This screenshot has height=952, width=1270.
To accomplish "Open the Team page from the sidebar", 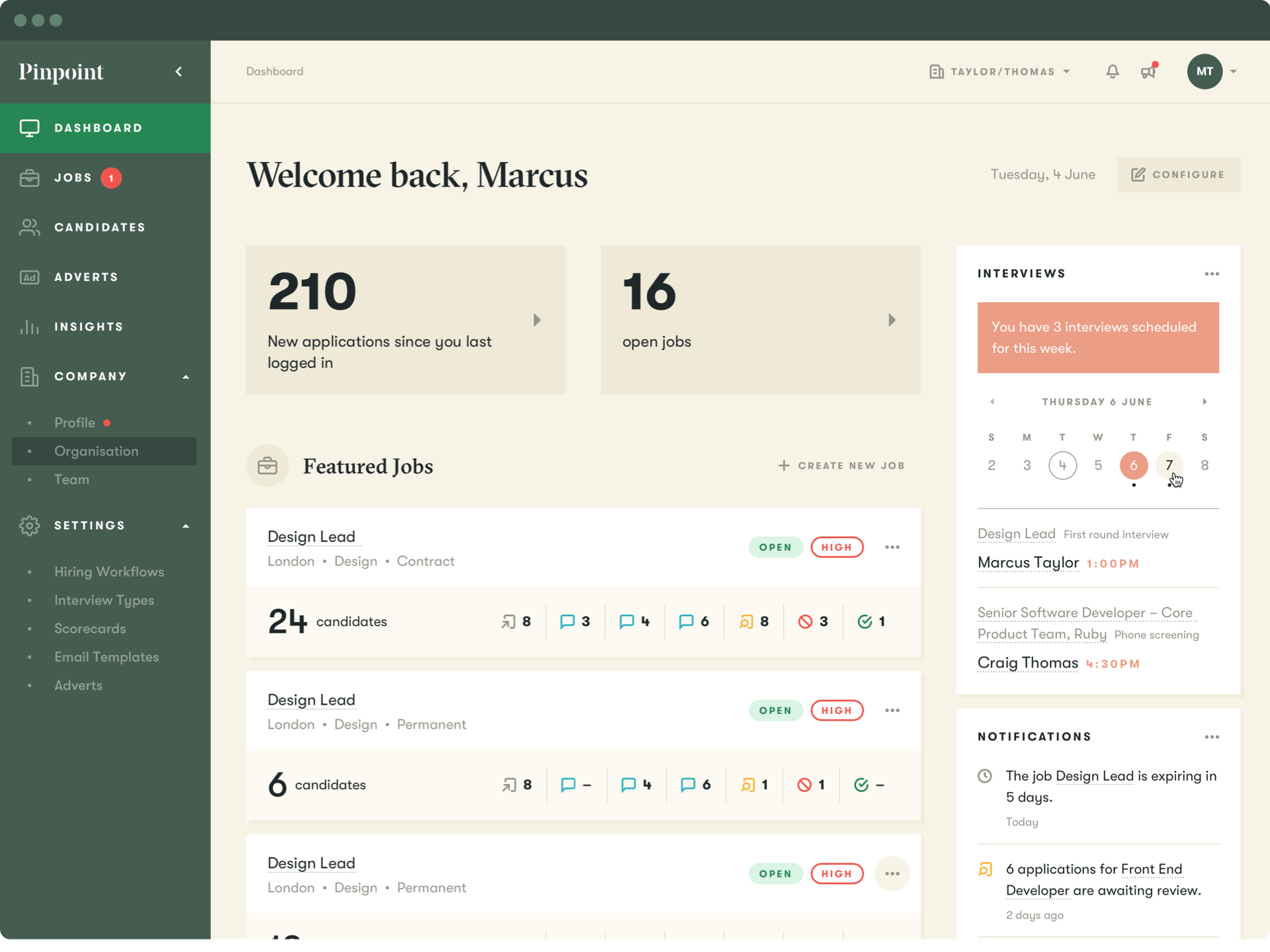I will click(71, 479).
